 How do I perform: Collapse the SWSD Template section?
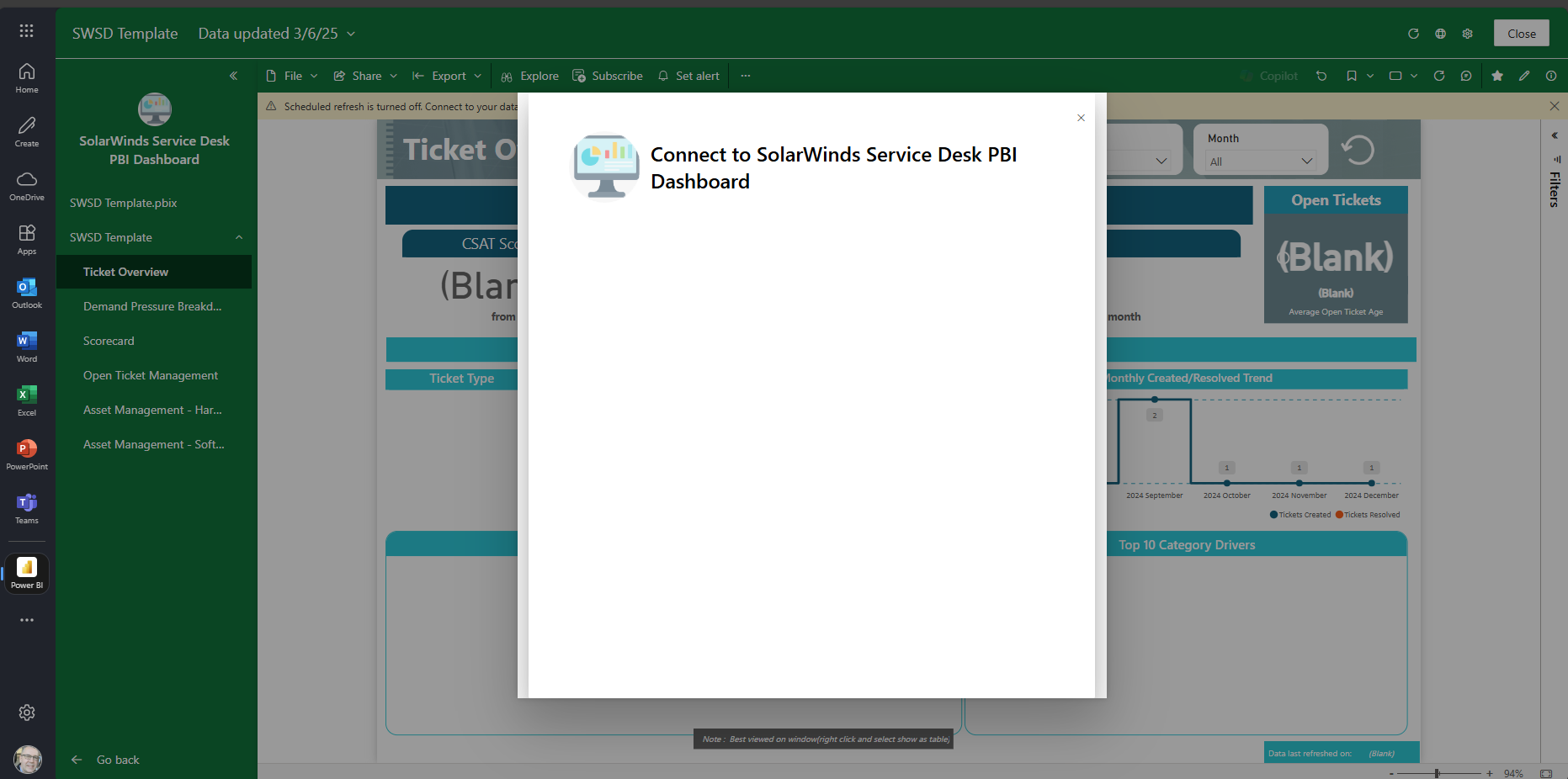[239, 237]
